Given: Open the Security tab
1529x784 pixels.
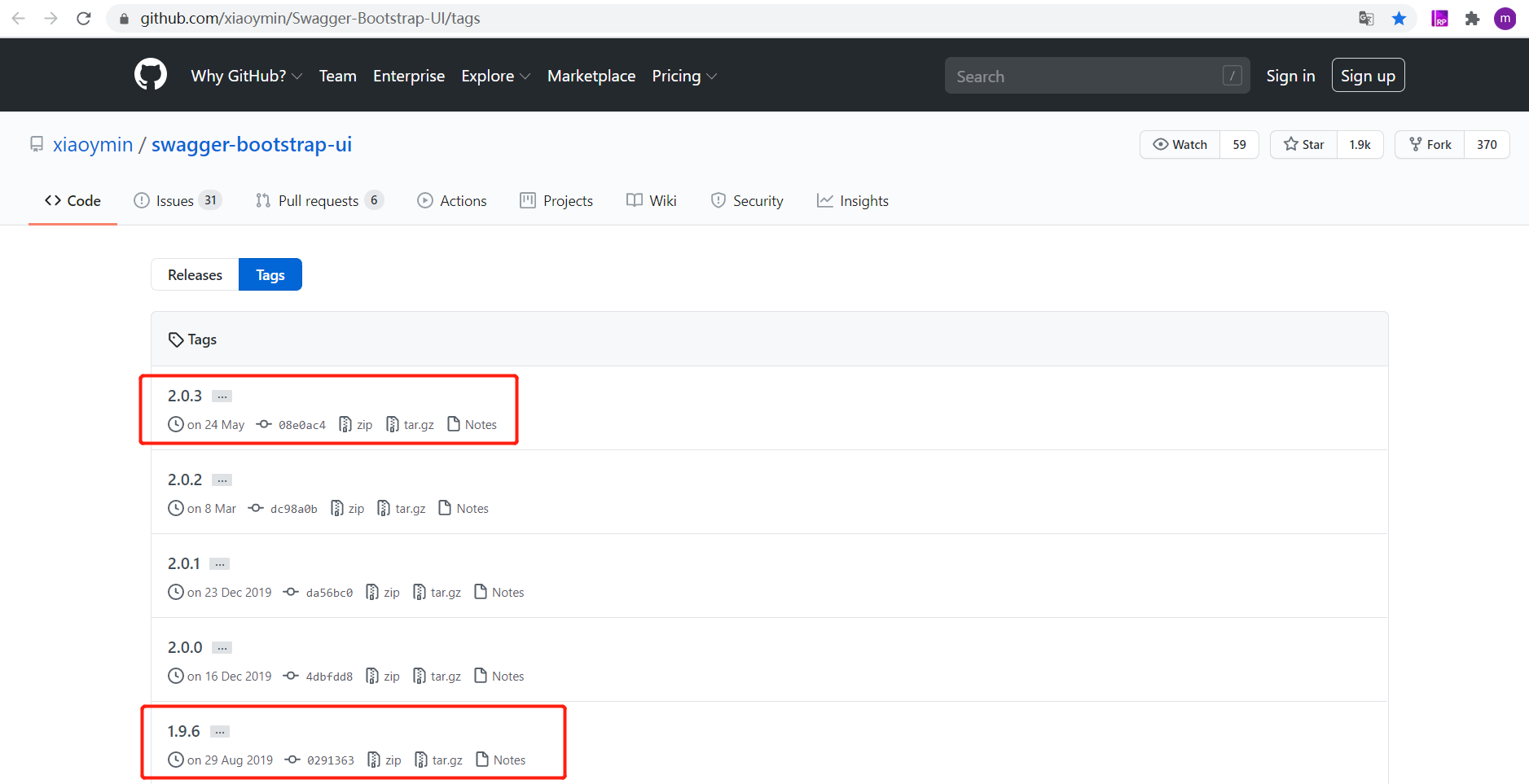Looking at the screenshot, I should pos(746,200).
